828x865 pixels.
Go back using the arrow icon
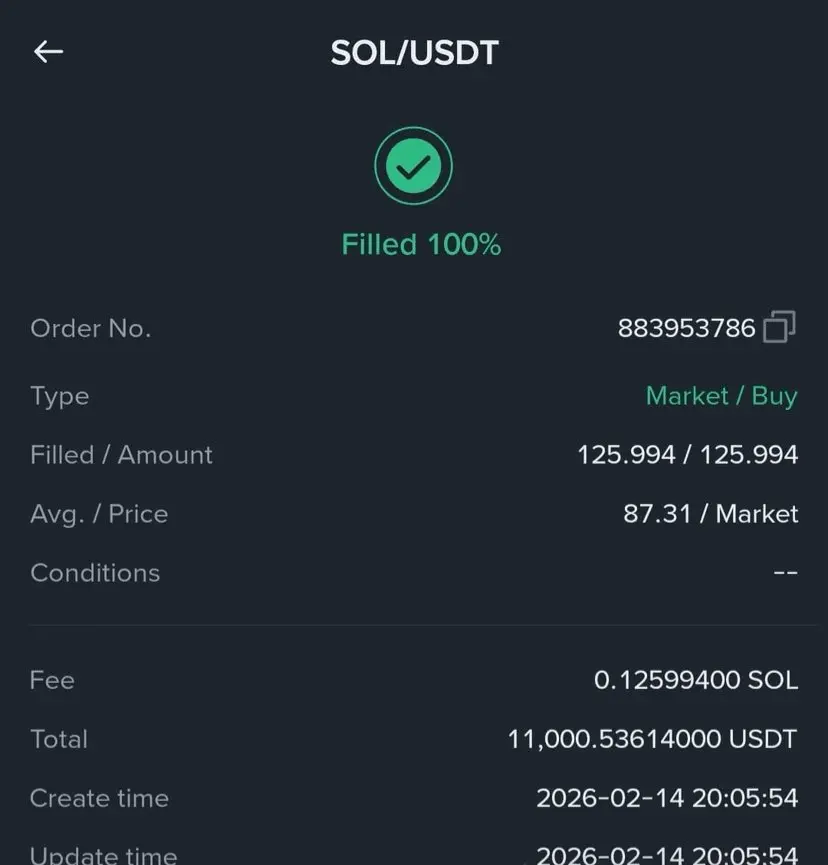coord(49,52)
